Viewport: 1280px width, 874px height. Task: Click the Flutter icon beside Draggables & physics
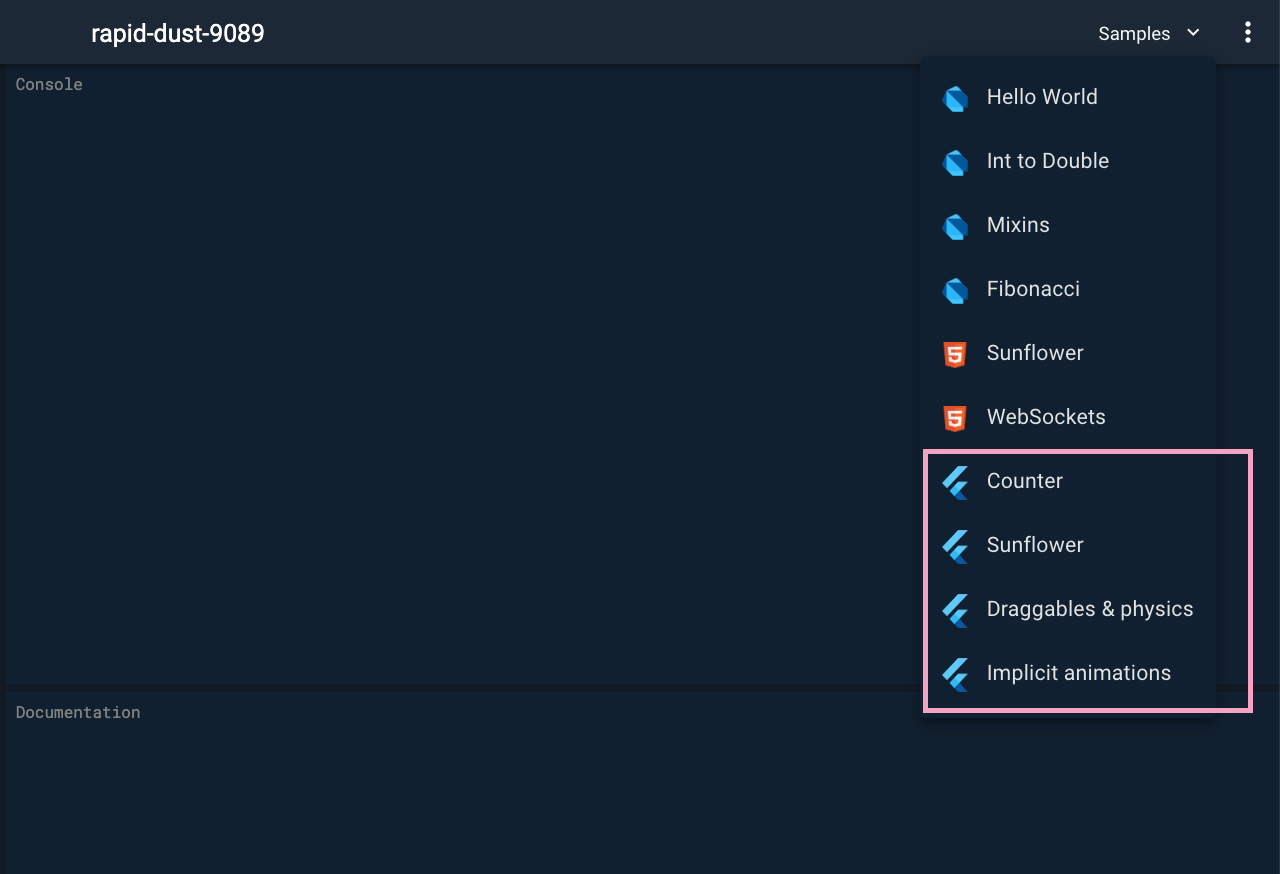955,610
